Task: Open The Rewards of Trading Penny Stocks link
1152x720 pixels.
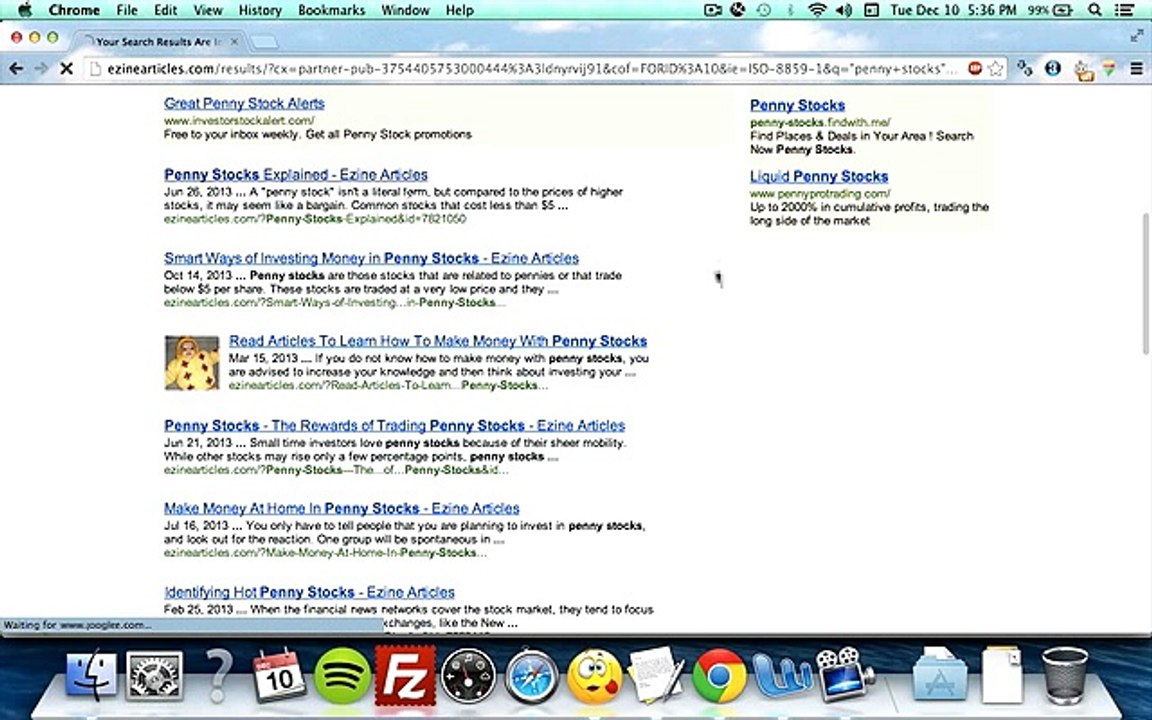Action: (395, 425)
